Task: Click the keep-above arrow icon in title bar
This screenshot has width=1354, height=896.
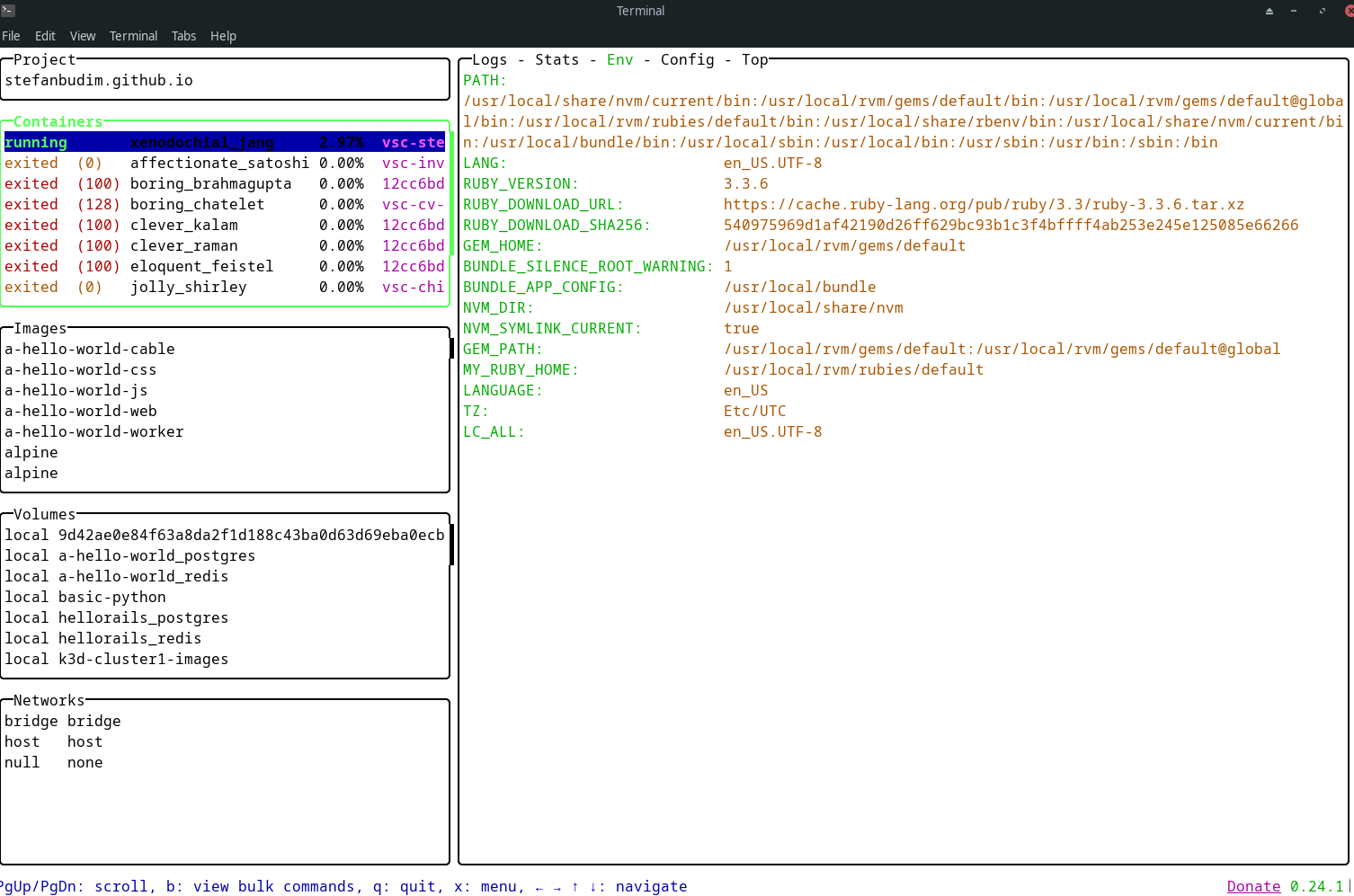Action: tap(1269, 11)
